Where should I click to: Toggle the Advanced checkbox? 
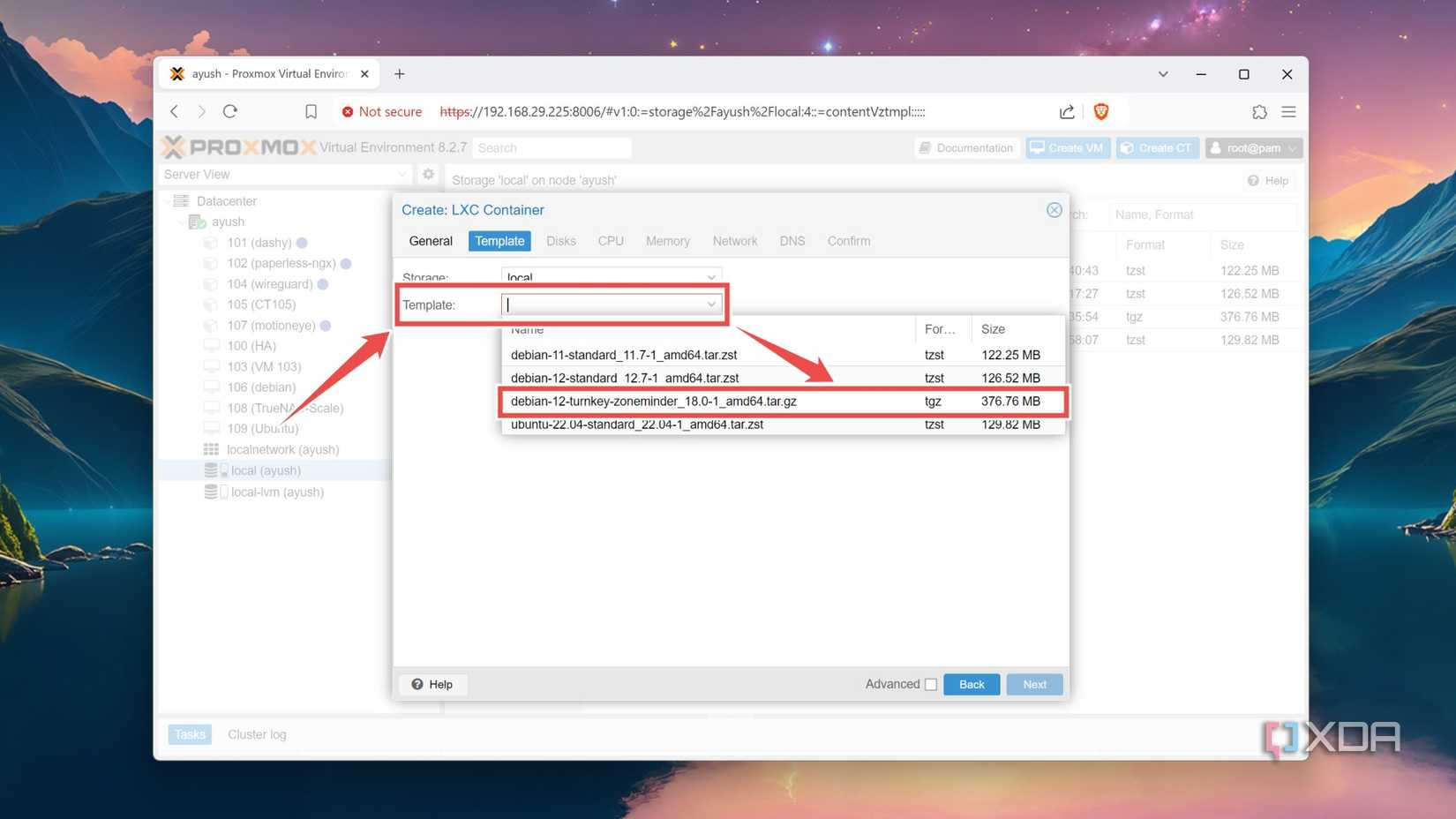click(930, 684)
